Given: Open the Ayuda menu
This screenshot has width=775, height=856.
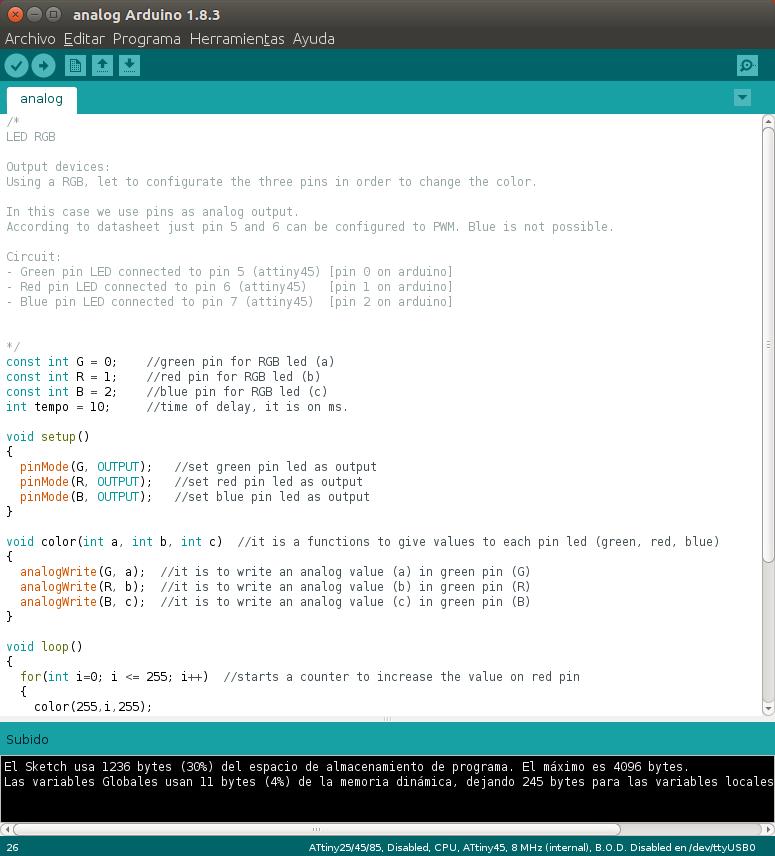Looking at the screenshot, I should click(x=313, y=39).
